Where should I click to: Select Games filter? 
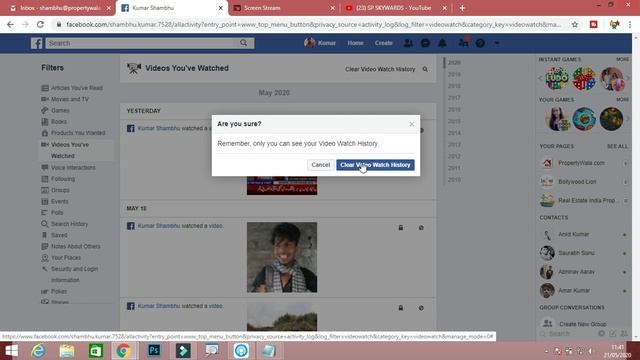coord(56,110)
